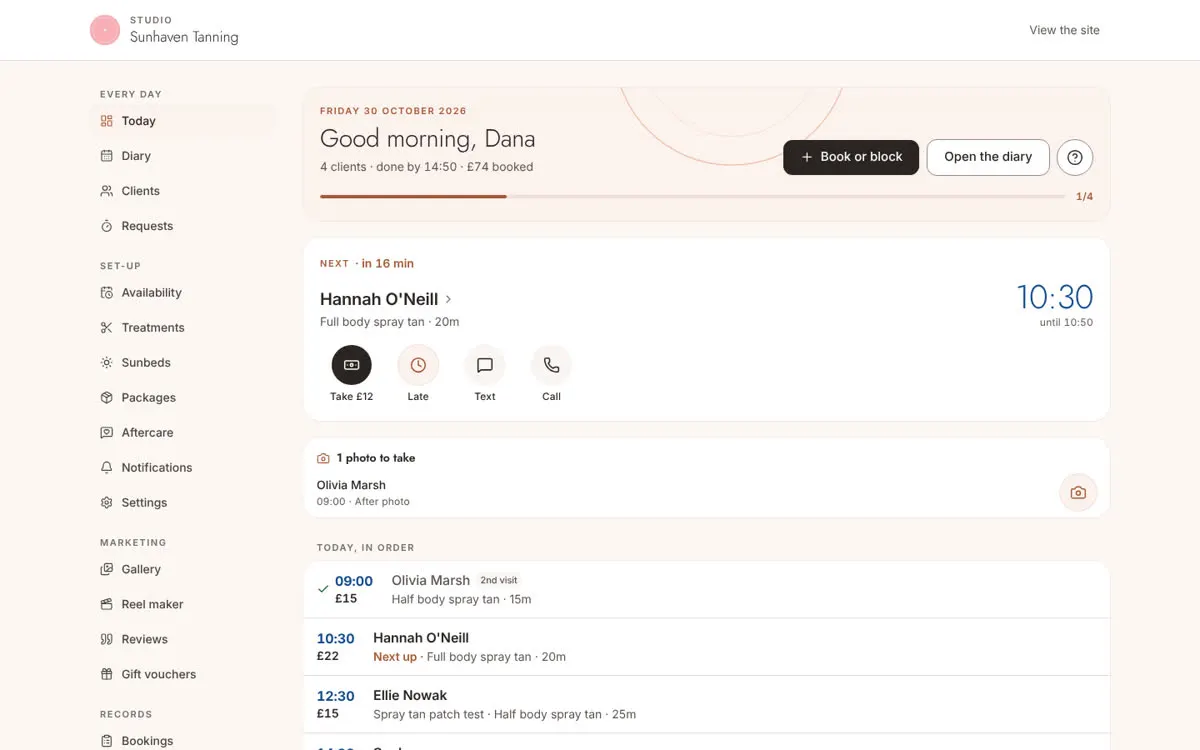Select the 09:00 Olivia Marsh appointment row

[707, 590]
